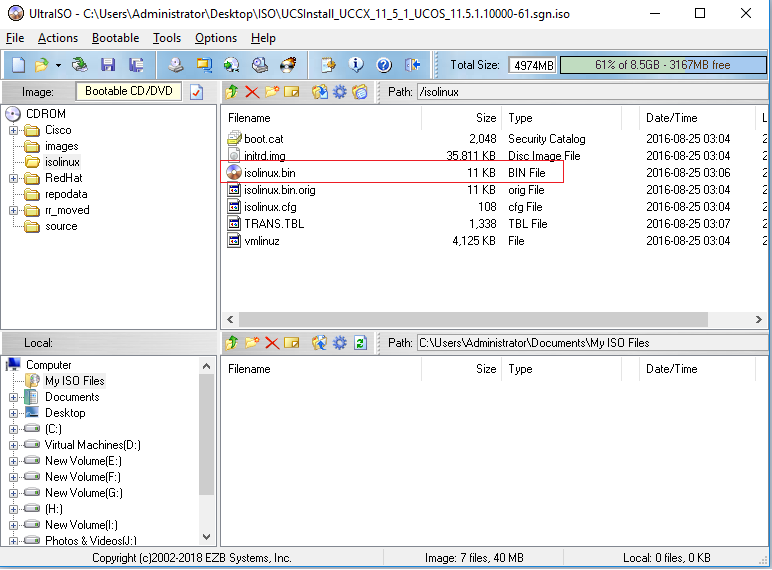
Task: Select the source folder in tree
Action: (61, 226)
